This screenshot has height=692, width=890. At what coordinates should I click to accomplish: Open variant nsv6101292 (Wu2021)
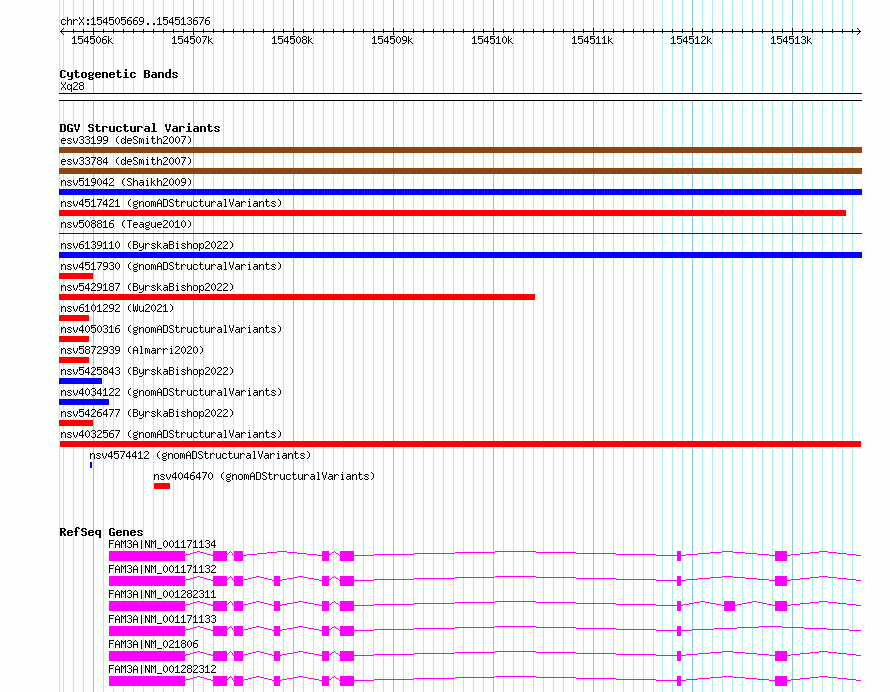pyautogui.click(x=117, y=308)
